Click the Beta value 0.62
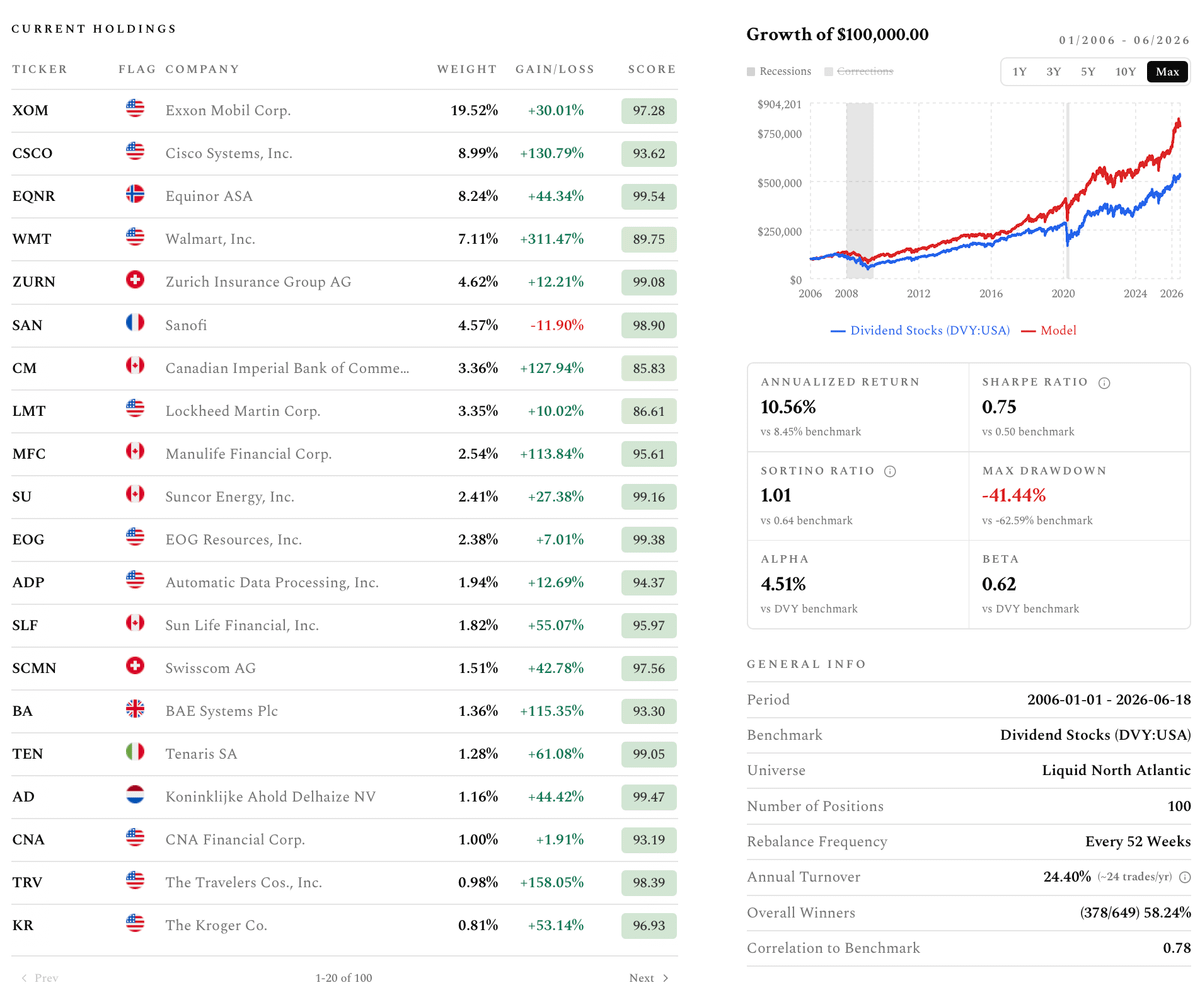 (x=998, y=583)
